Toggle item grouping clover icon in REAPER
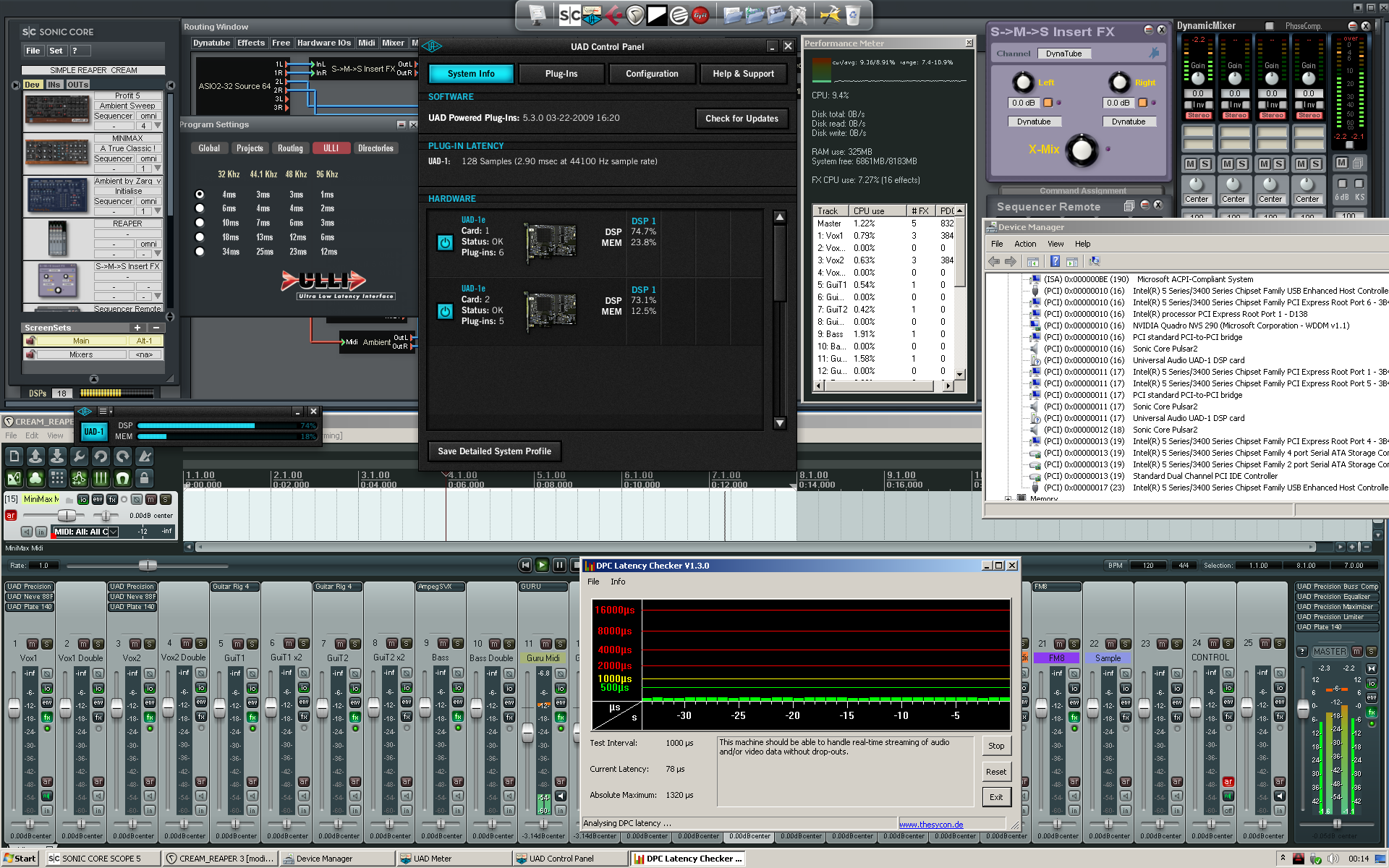Screen dimensions: 1389x868 click(x=35, y=478)
